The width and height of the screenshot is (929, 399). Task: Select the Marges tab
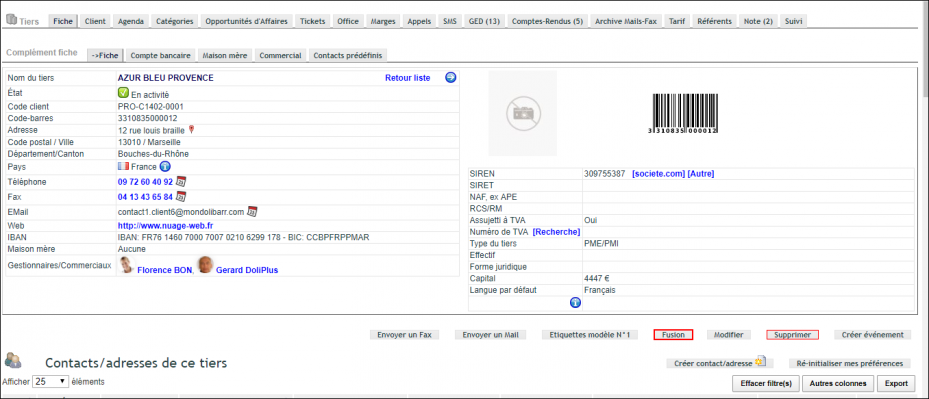click(383, 21)
